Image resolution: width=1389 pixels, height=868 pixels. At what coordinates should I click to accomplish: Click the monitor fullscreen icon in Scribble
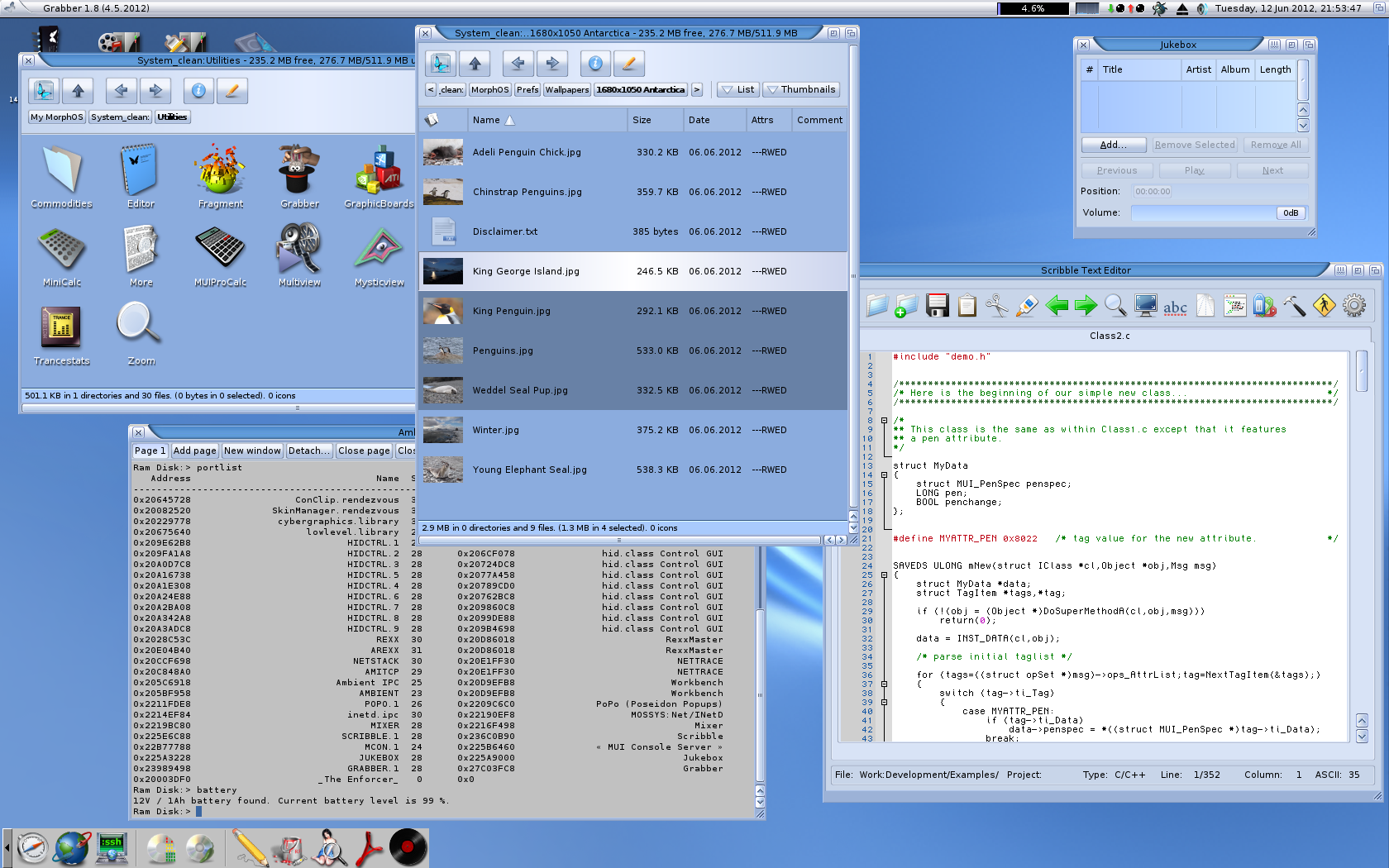coord(1146,306)
